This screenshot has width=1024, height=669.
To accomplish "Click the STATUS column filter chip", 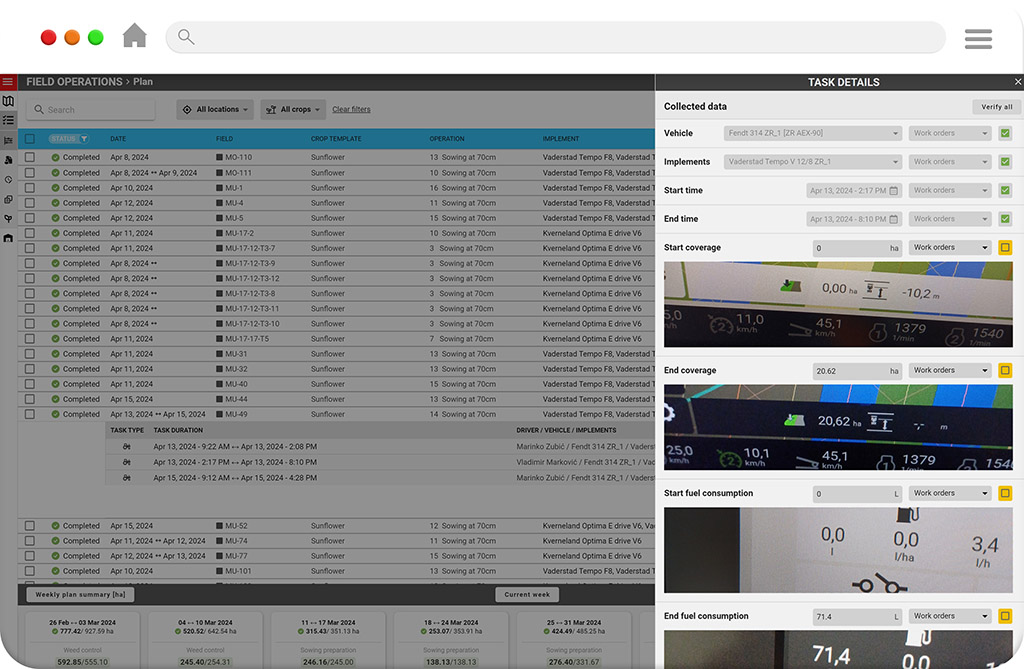I will [x=69, y=139].
